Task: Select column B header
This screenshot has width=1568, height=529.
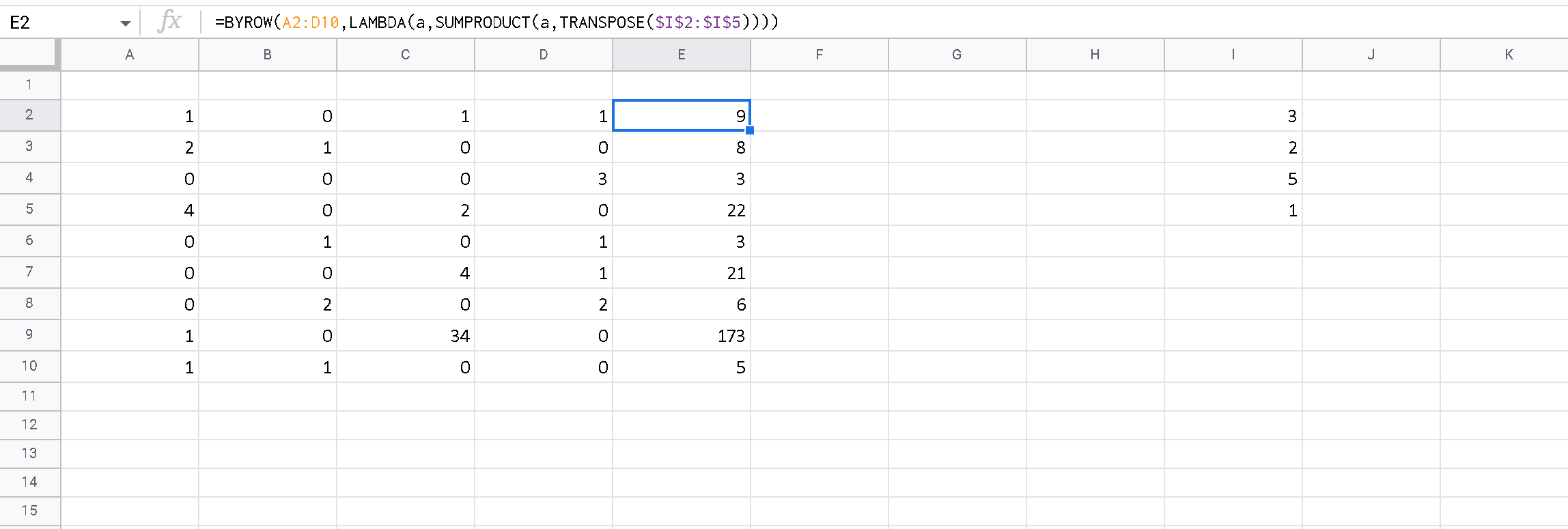Action: click(268, 55)
